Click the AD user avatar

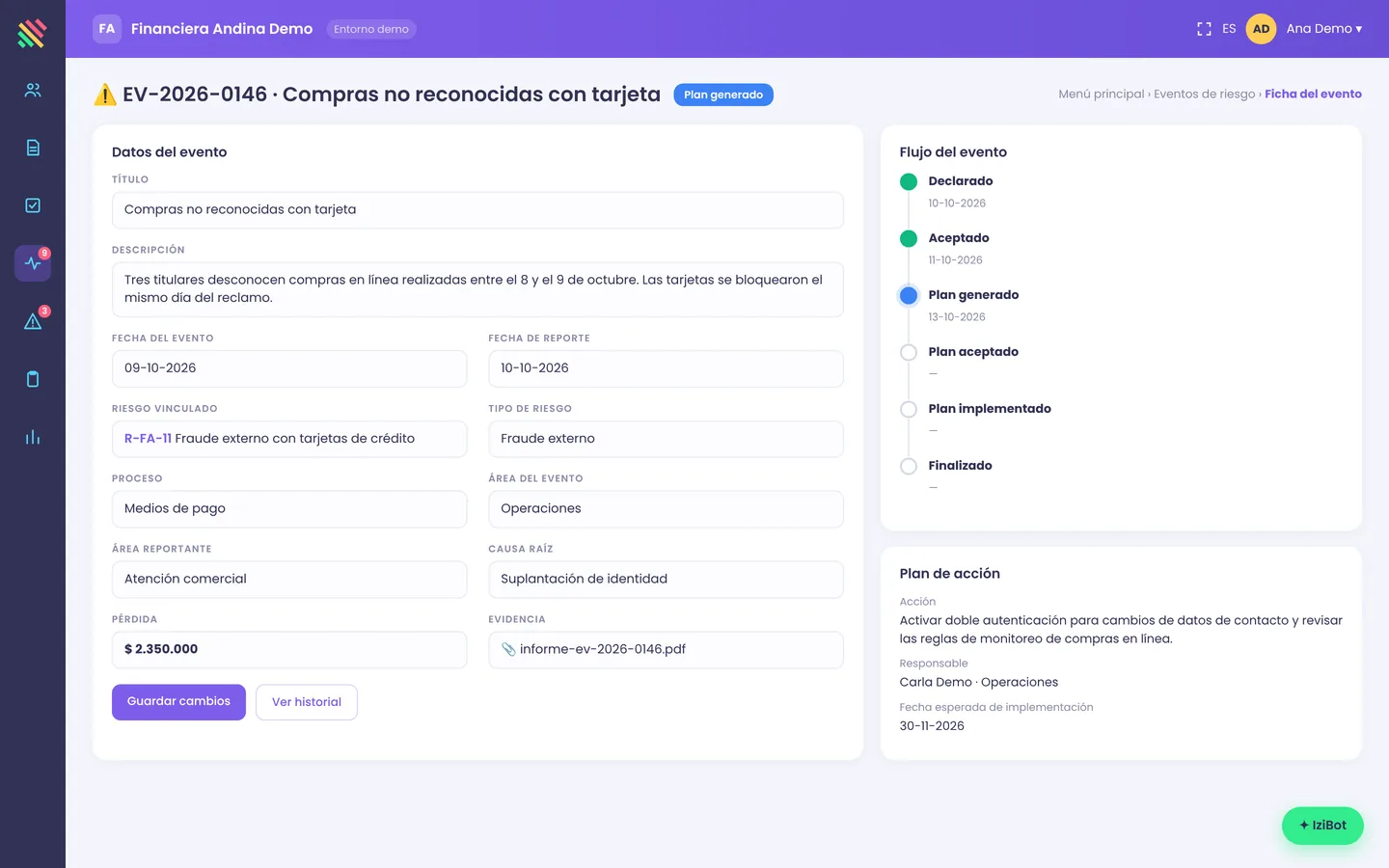pyautogui.click(x=1261, y=29)
